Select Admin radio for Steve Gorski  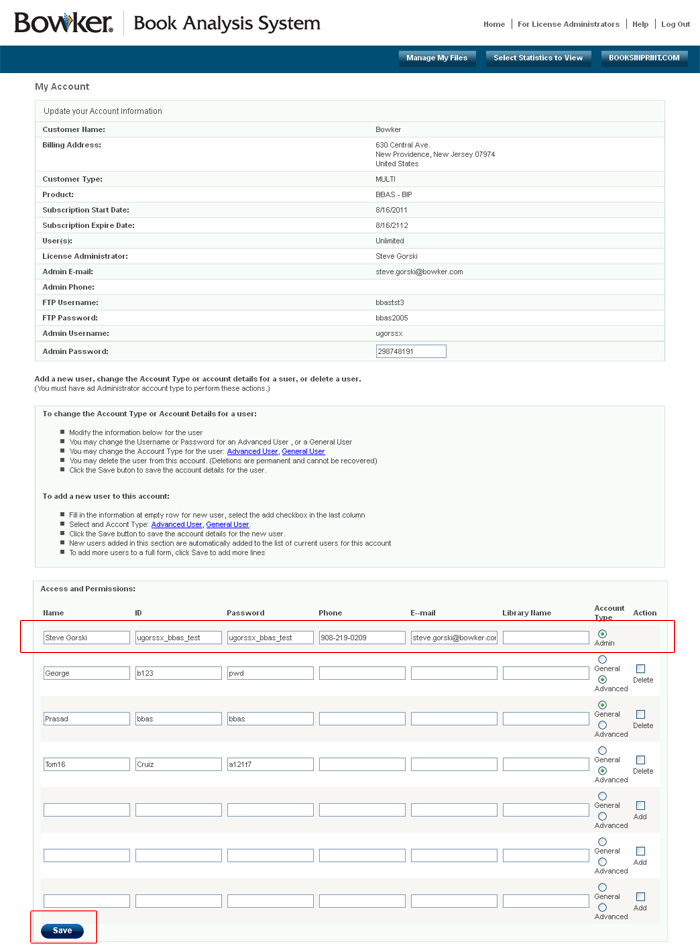tap(602, 634)
